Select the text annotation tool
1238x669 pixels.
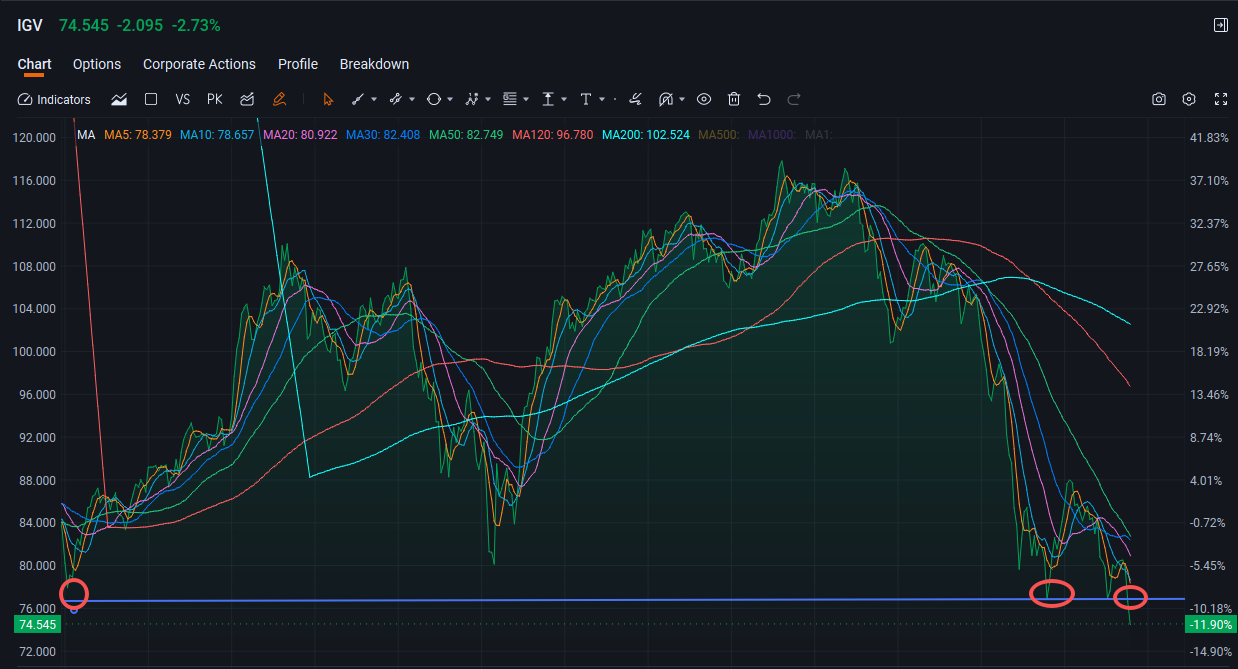click(586, 99)
